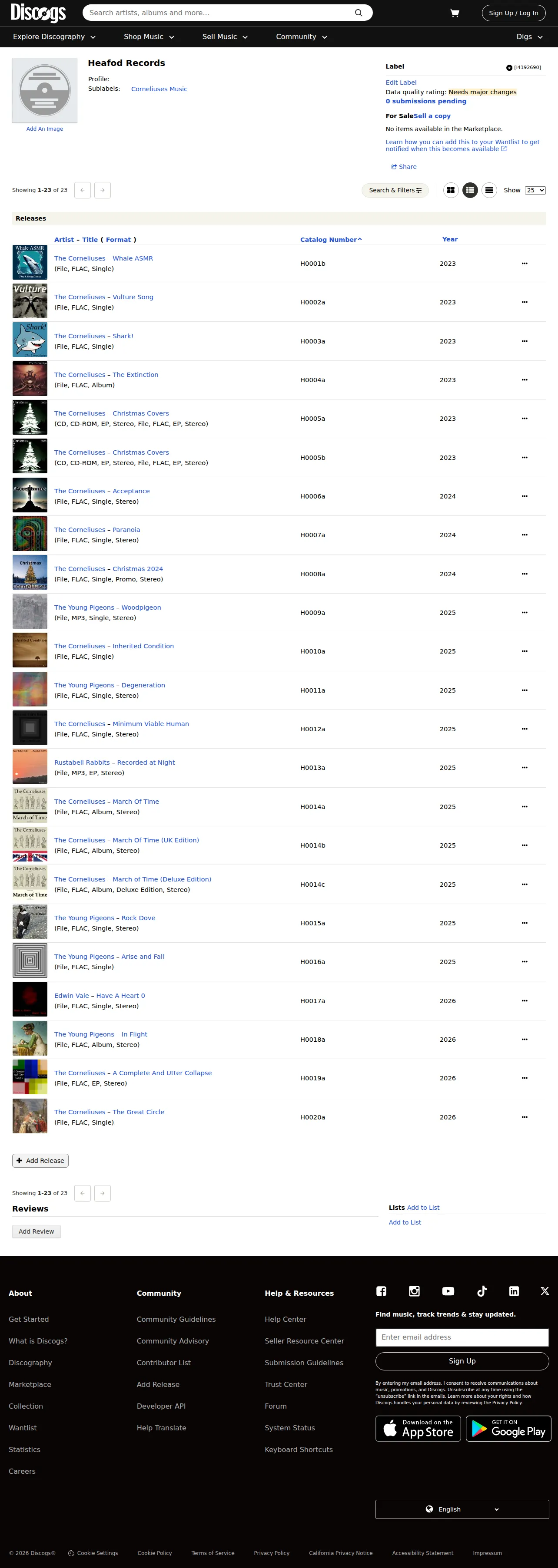Expand Digs menu

529,36
